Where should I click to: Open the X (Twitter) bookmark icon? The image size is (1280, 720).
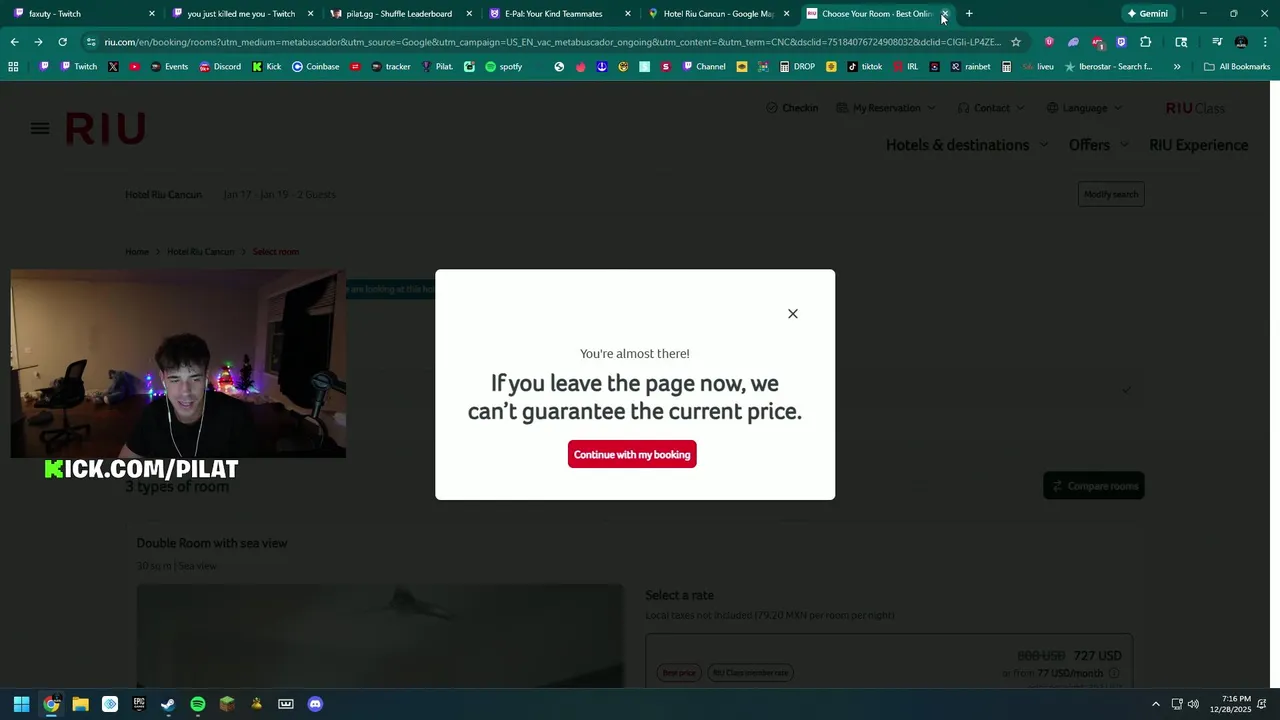(x=113, y=67)
